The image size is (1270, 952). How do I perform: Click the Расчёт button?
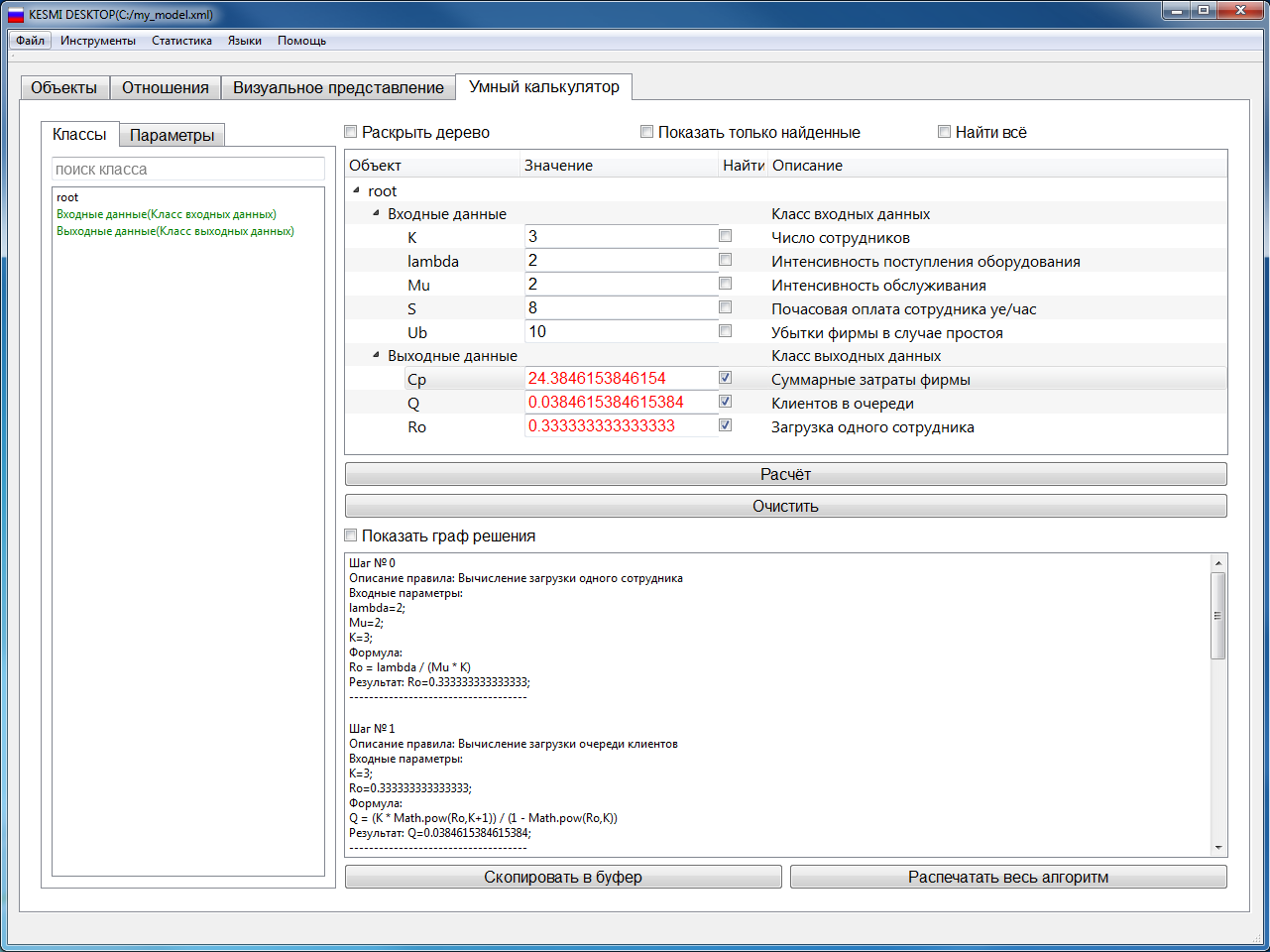(785, 474)
